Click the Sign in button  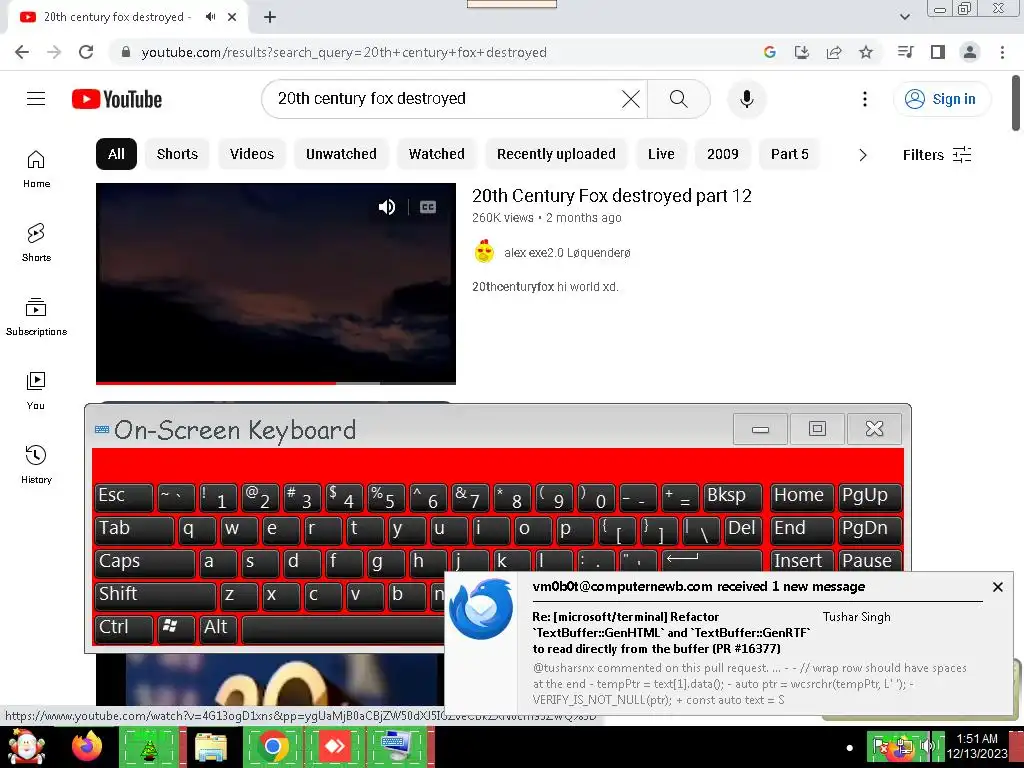click(941, 99)
